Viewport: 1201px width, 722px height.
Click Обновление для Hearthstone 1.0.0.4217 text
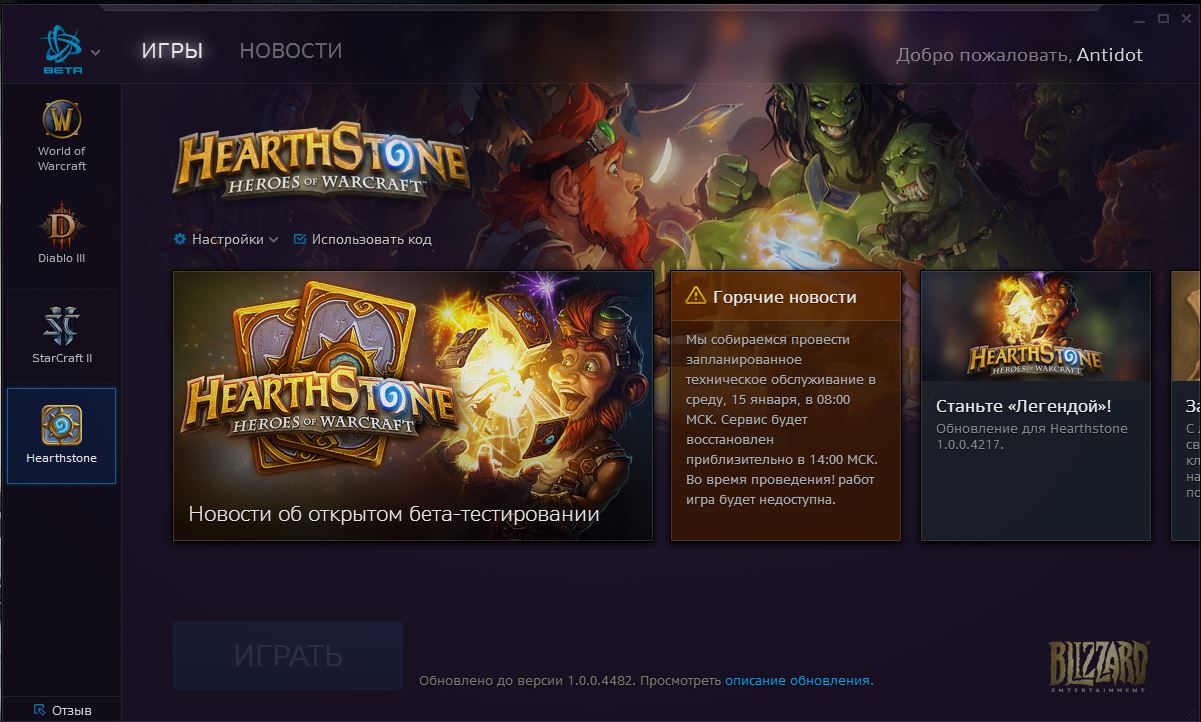tap(1031, 437)
